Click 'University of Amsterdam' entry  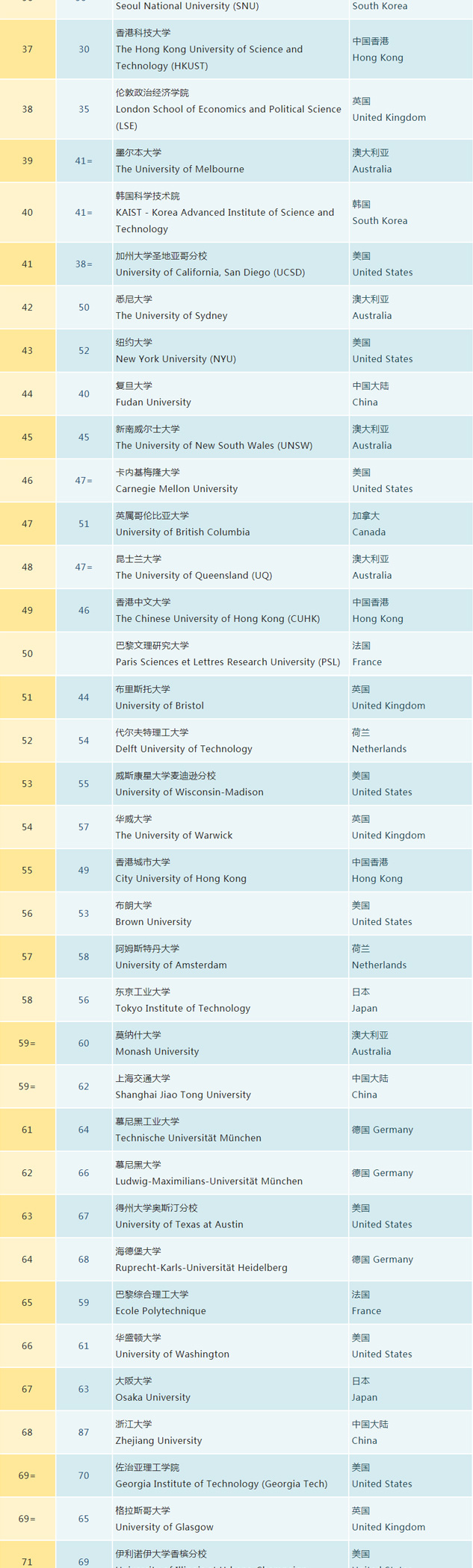pyautogui.click(x=171, y=965)
